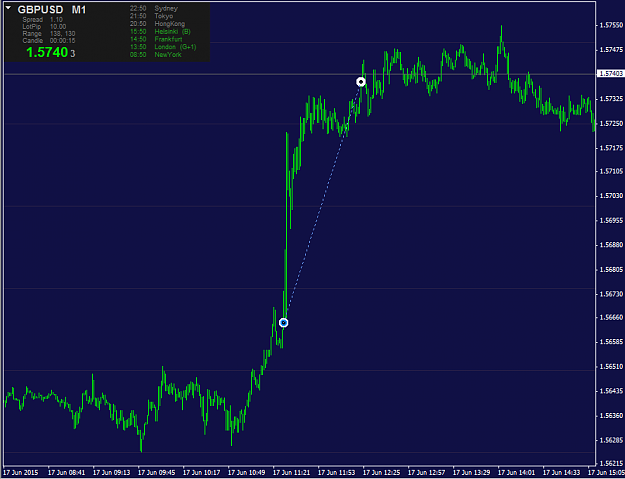Image resolution: width=625 pixels, height=479 pixels.
Task: Select the white end marker of the trendline
Action: tap(361, 82)
